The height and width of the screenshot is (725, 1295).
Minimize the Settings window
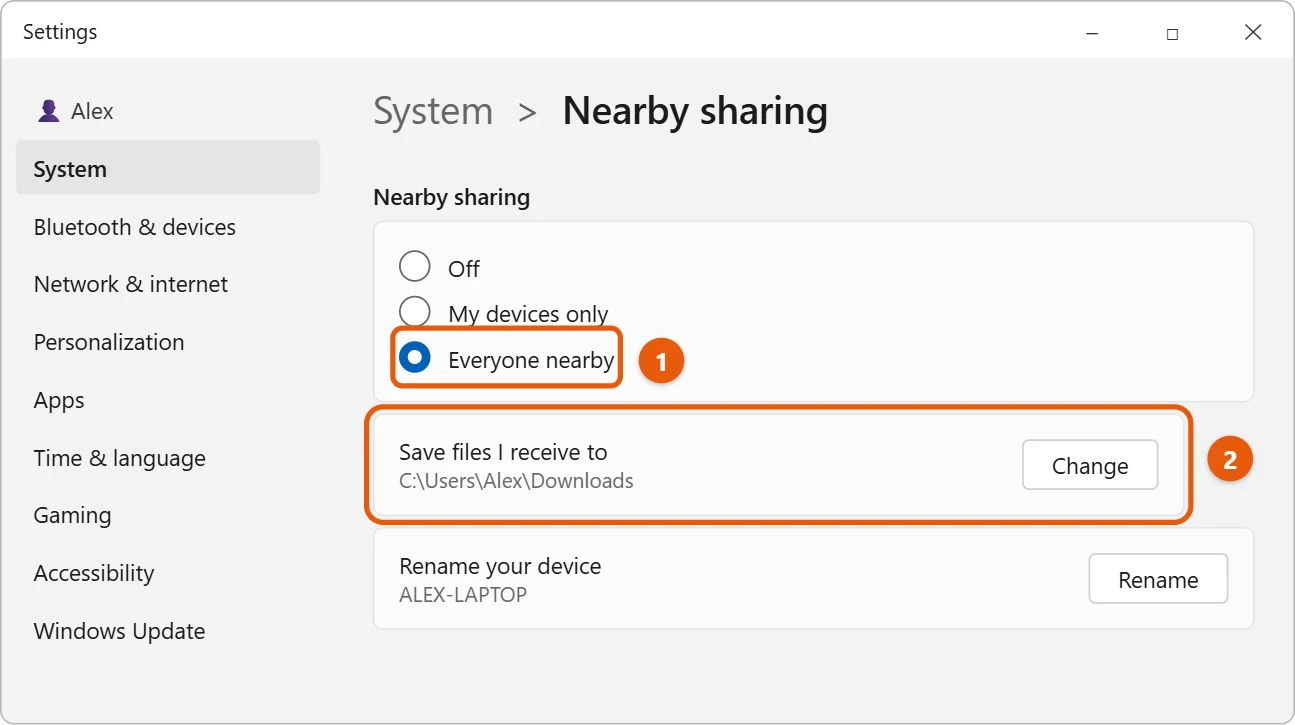1092,33
